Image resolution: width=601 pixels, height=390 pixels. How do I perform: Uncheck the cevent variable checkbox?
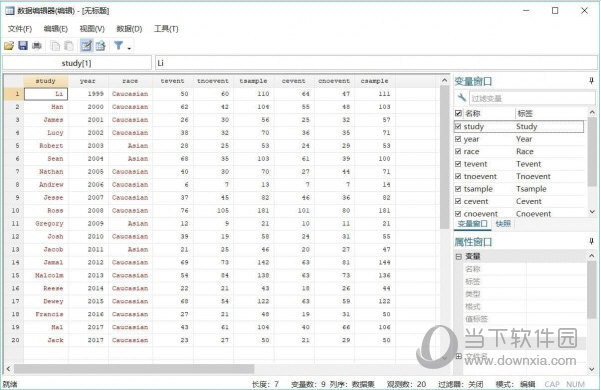[458, 201]
